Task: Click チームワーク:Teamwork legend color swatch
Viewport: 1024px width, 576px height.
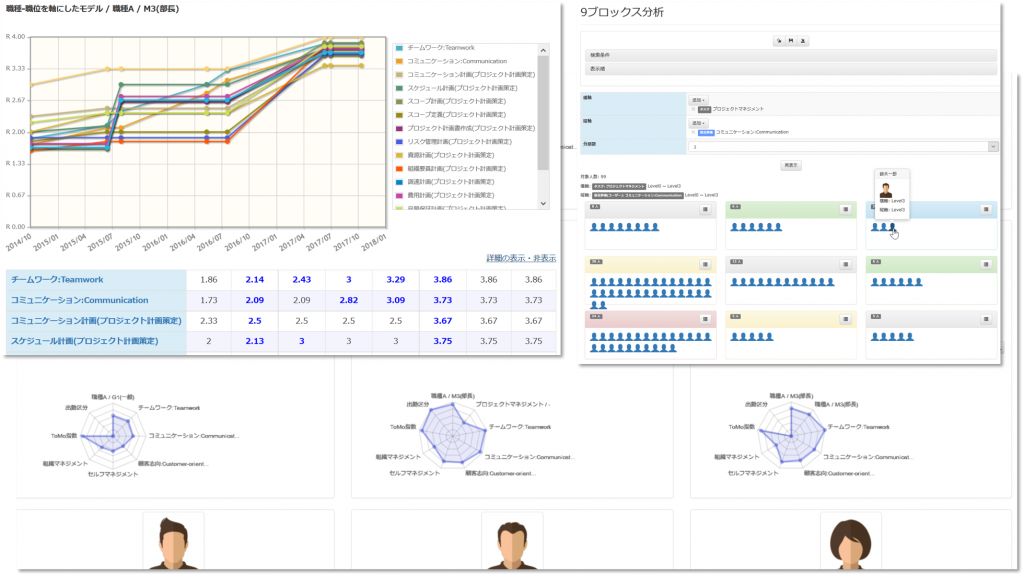Action: 399,48
